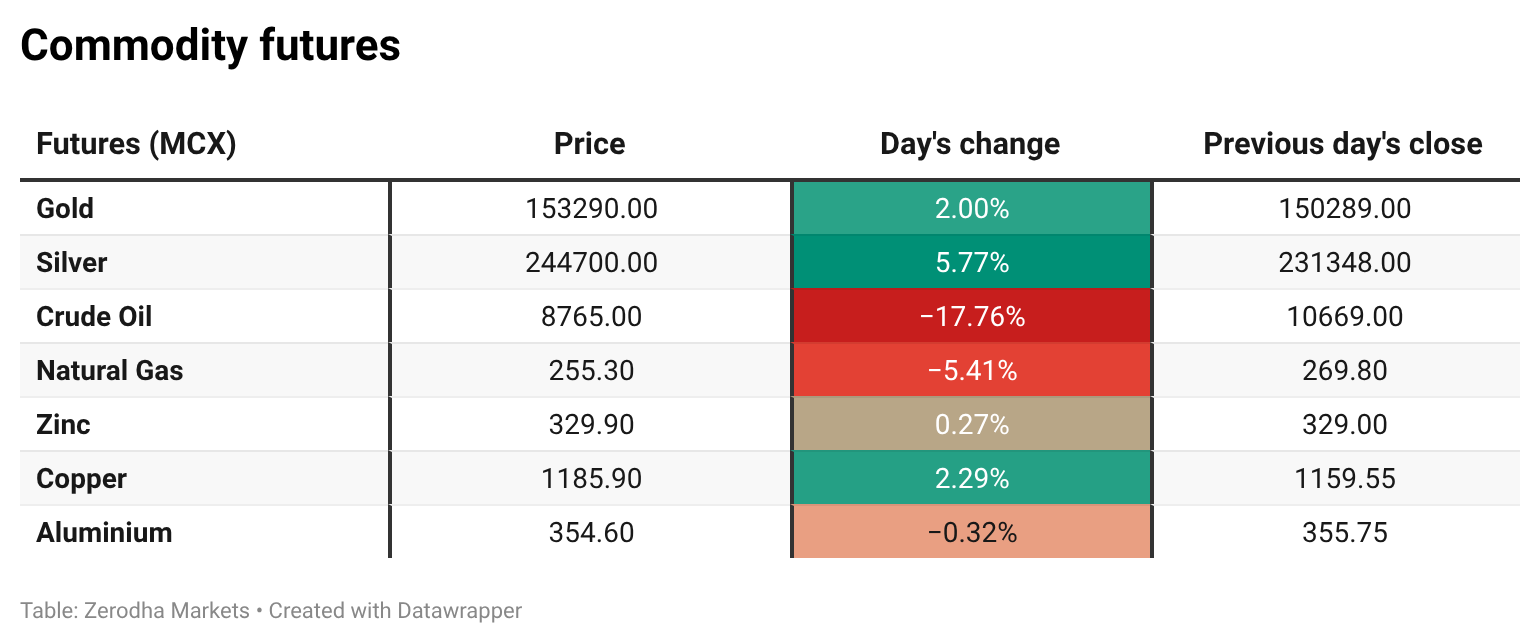Select the salmon −0.32% Aluminium cell
Image resolution: width=1540 pixels, height=644 pixels.
coord(971,533)
